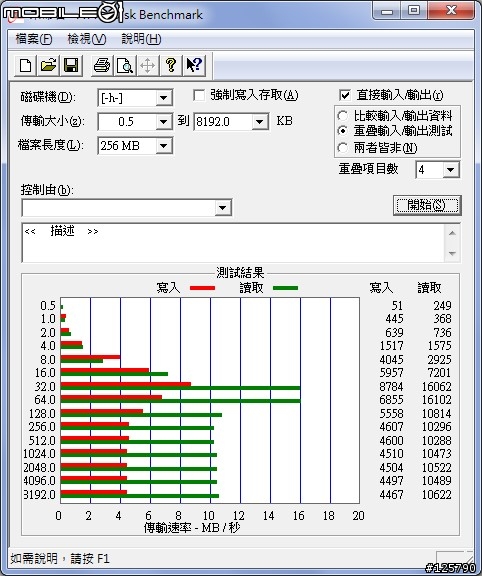
Task: Uncheck the 直接輸入/輸出 checkbox
Action: (x=345, y=96)
